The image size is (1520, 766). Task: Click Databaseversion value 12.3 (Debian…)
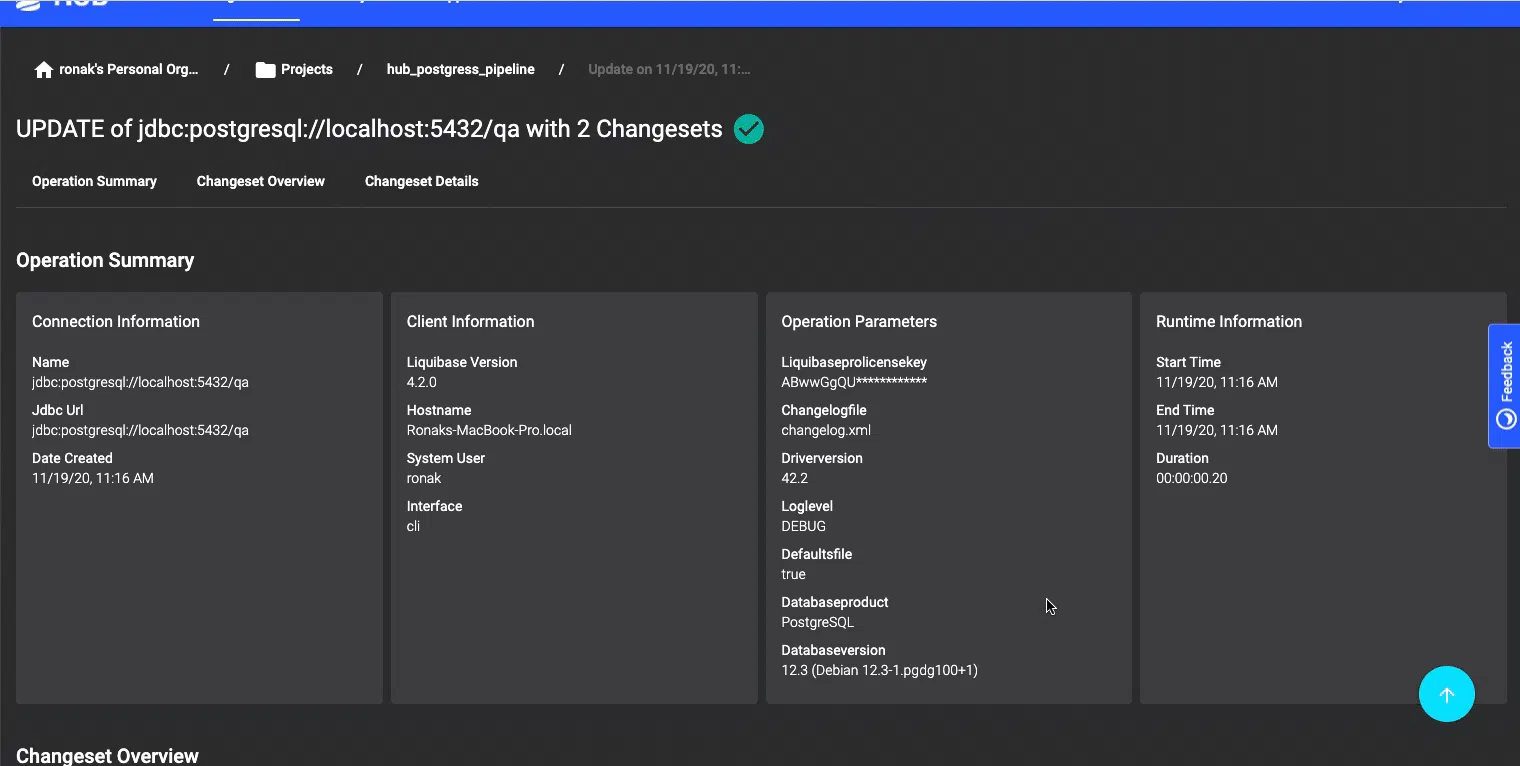(x=880, y=671)
